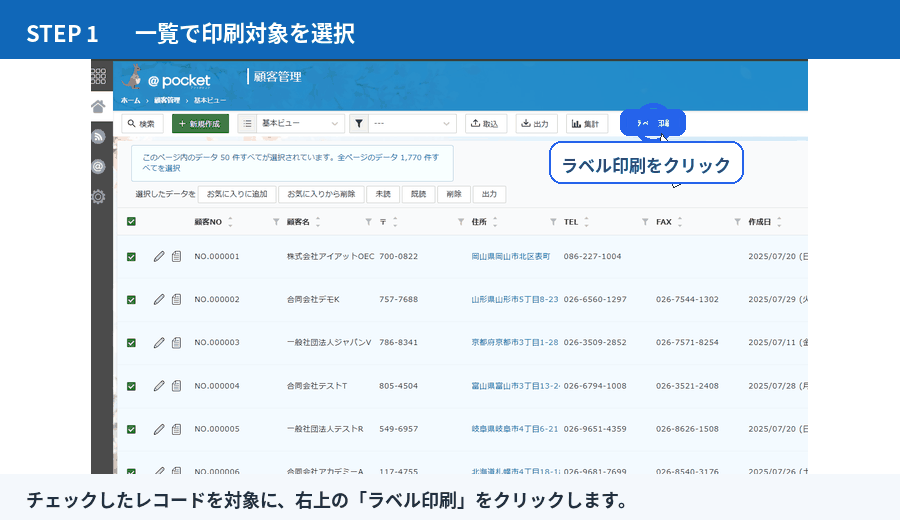900x520 pixels.
Task: Select all 1,770 records via notice link
Action: 290,162
